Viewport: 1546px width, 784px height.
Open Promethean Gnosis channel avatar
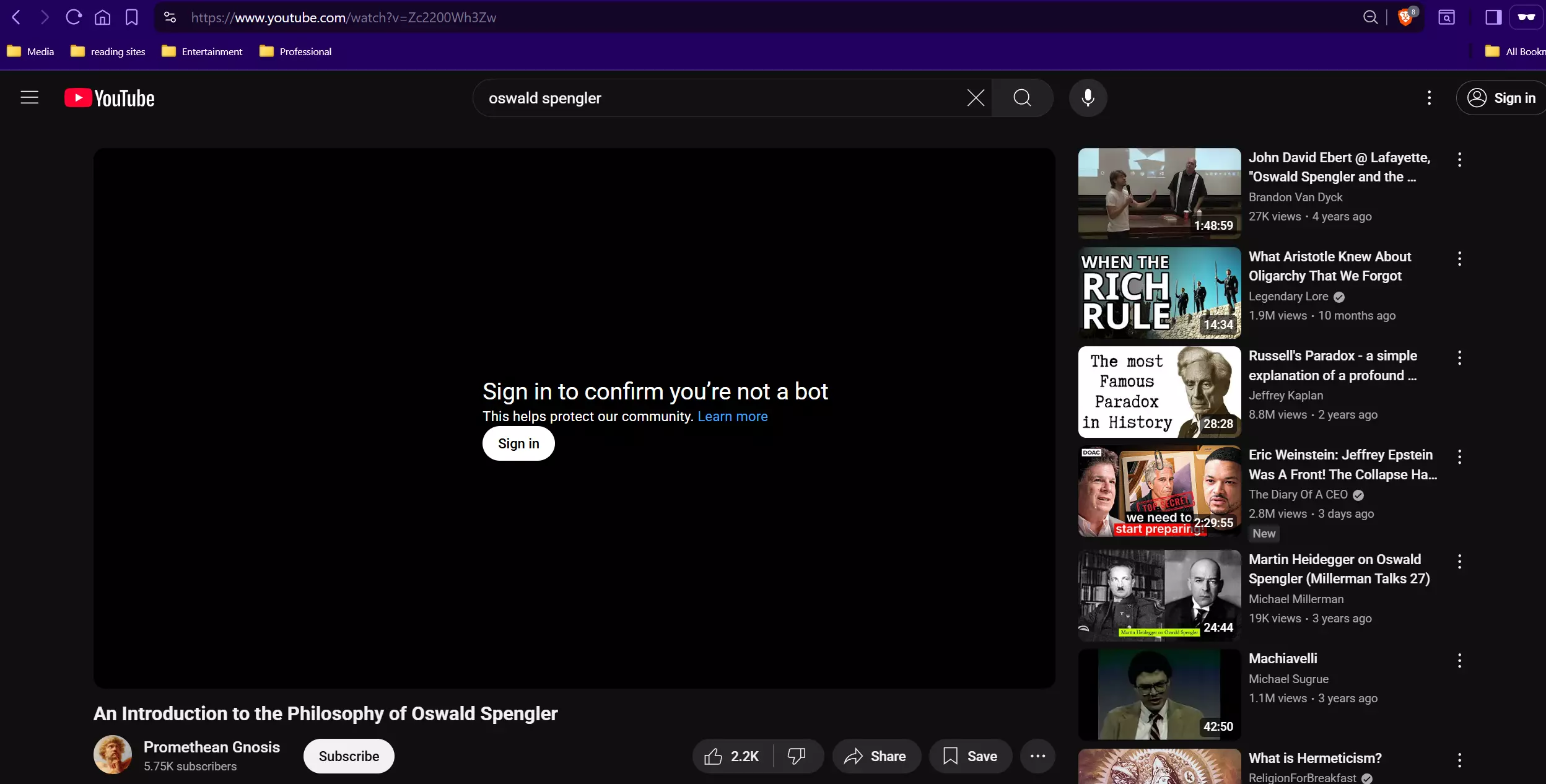(x=113, y=755)
